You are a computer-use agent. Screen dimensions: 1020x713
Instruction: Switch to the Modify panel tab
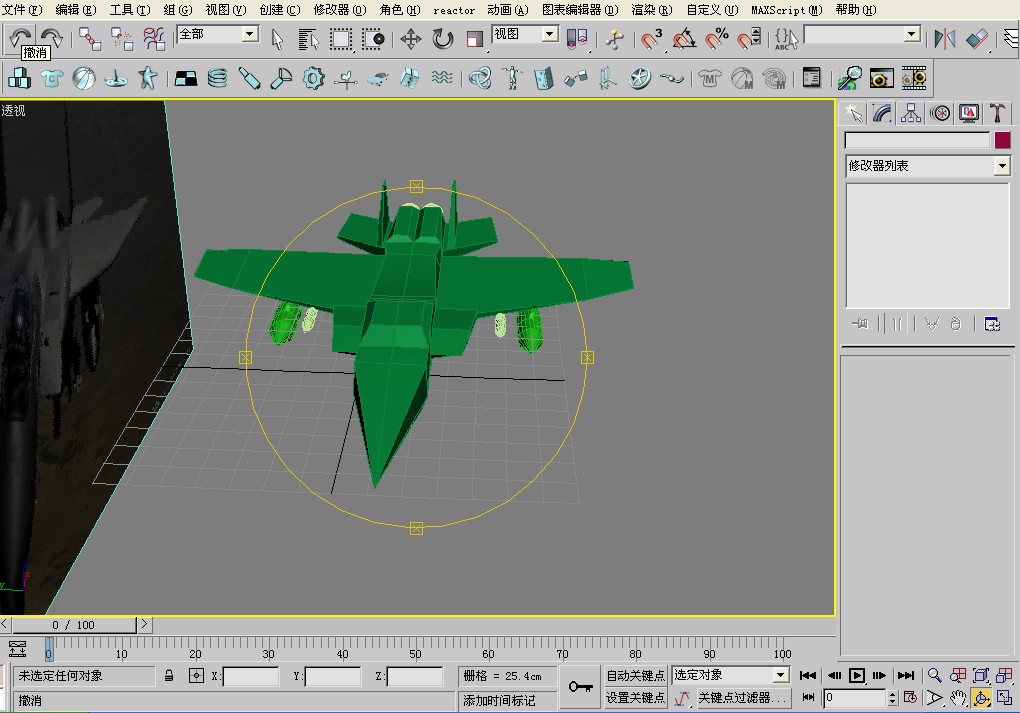pyautogui.click(x=882, y=114)
